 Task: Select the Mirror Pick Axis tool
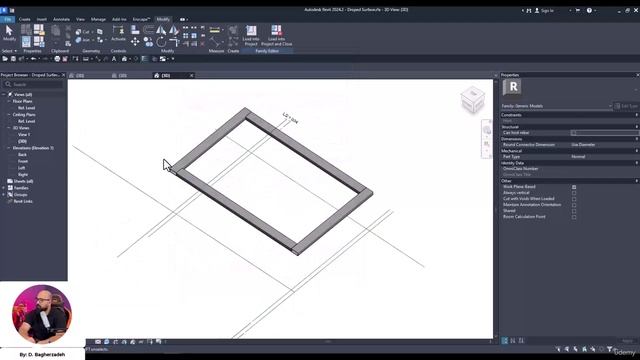click(x=161, y=30)
